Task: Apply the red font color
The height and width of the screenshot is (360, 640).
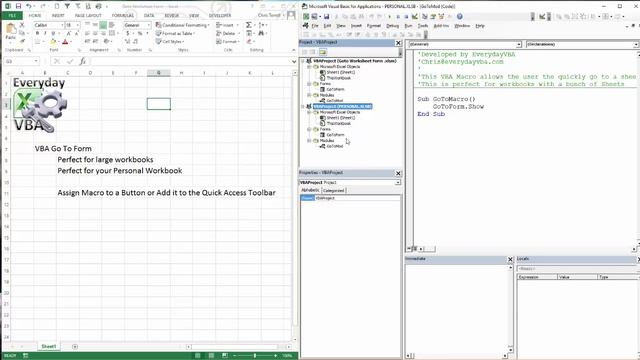Action: point(65,42)
